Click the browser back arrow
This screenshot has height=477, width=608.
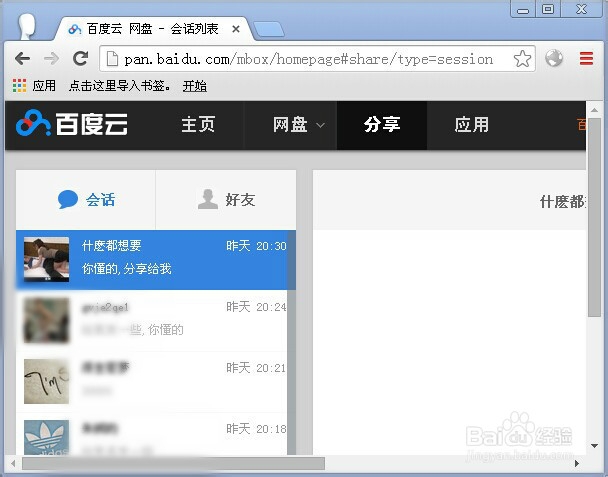(x=22, y=59)
